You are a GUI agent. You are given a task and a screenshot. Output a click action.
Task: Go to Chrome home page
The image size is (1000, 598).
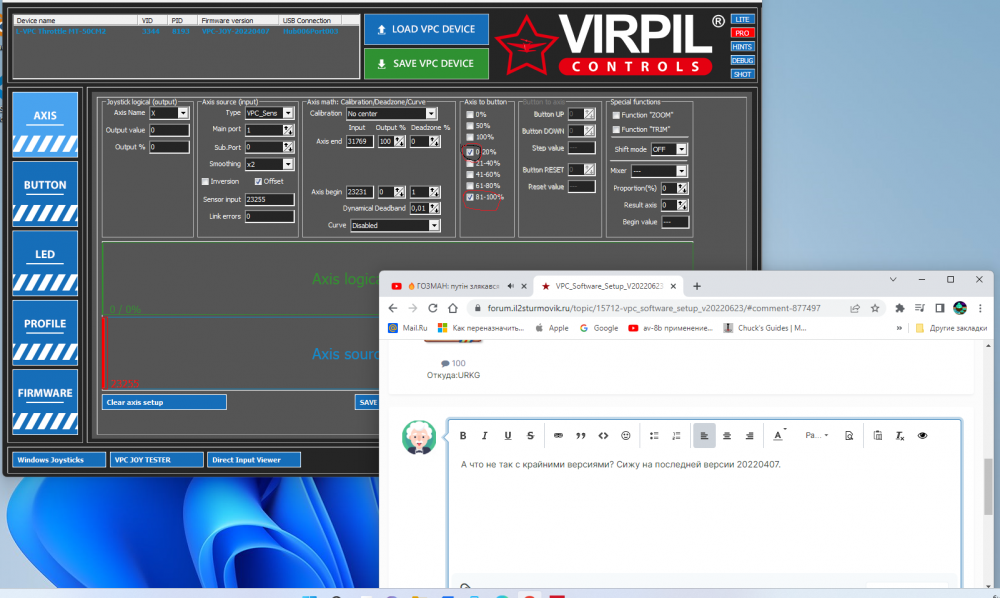[x=453, y=308]
